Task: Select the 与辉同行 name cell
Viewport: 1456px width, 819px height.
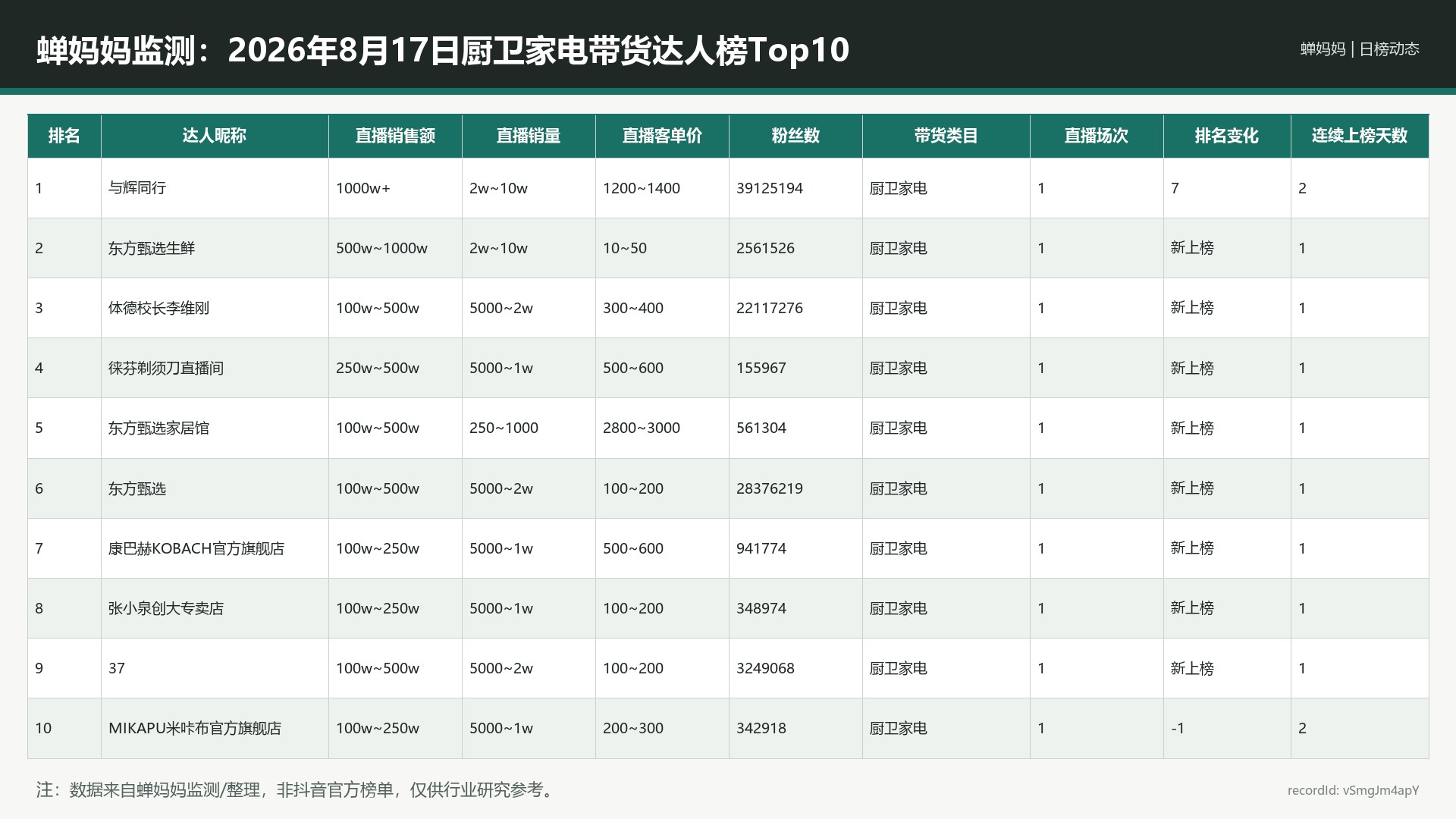Action: coord(215,188)
